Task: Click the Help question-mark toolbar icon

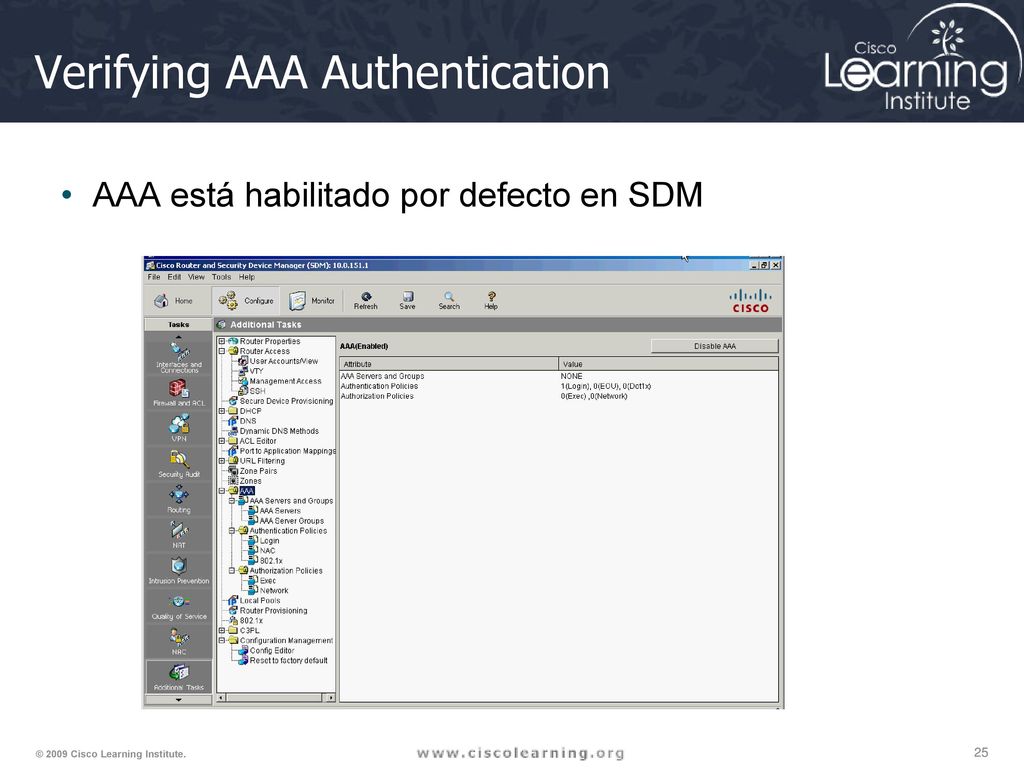Action: pyautogui.click(x=491, y=301)
